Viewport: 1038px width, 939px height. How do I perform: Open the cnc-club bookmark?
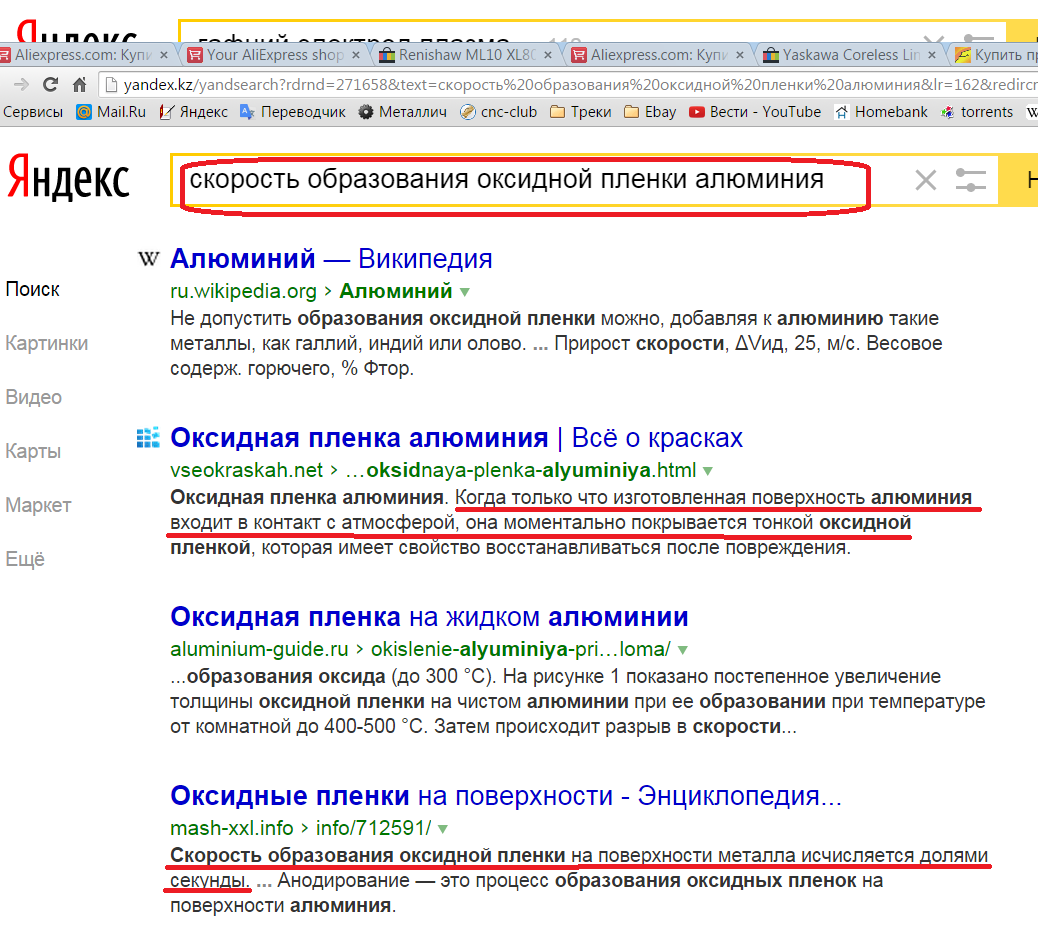(x=498, y=112)
